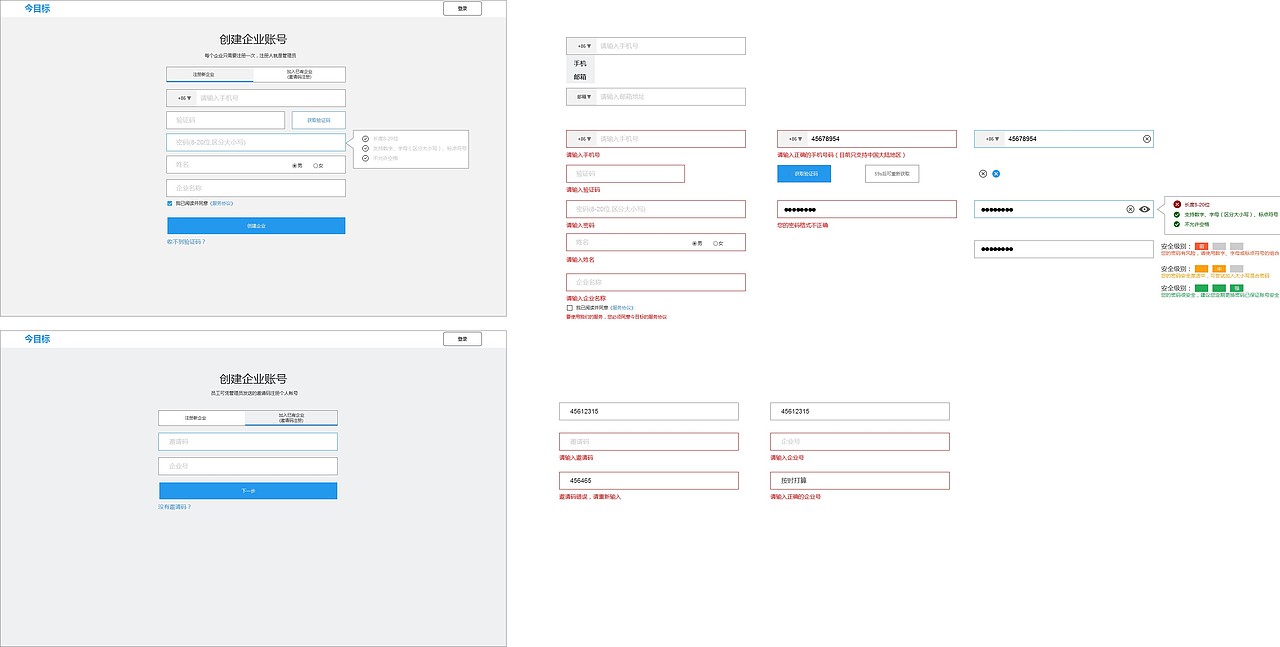Open the 收不到验证码? link

pos(186,241)
